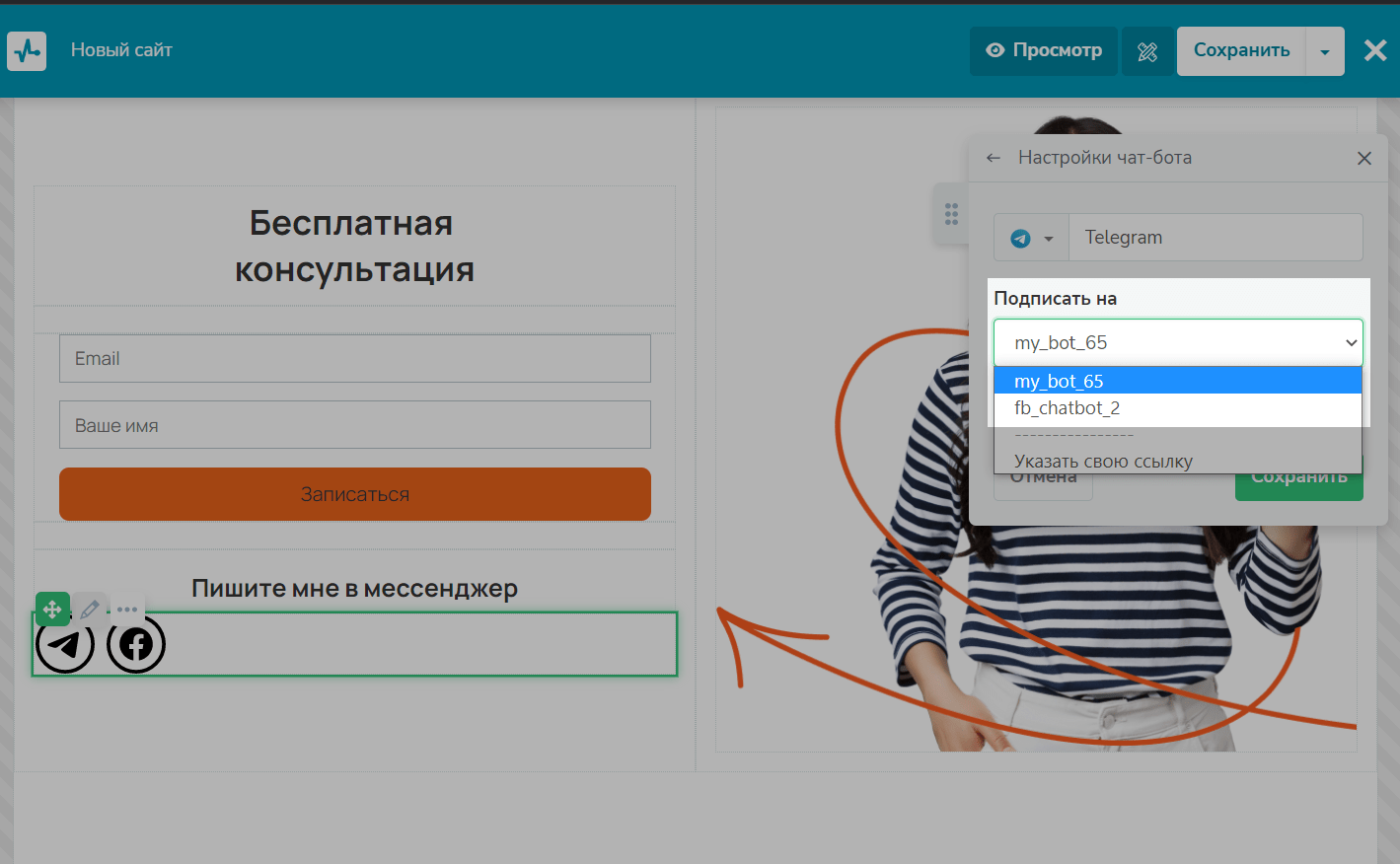Click the pencil edit icon on block
The image size is (1400, 864).
click(90, 610)
